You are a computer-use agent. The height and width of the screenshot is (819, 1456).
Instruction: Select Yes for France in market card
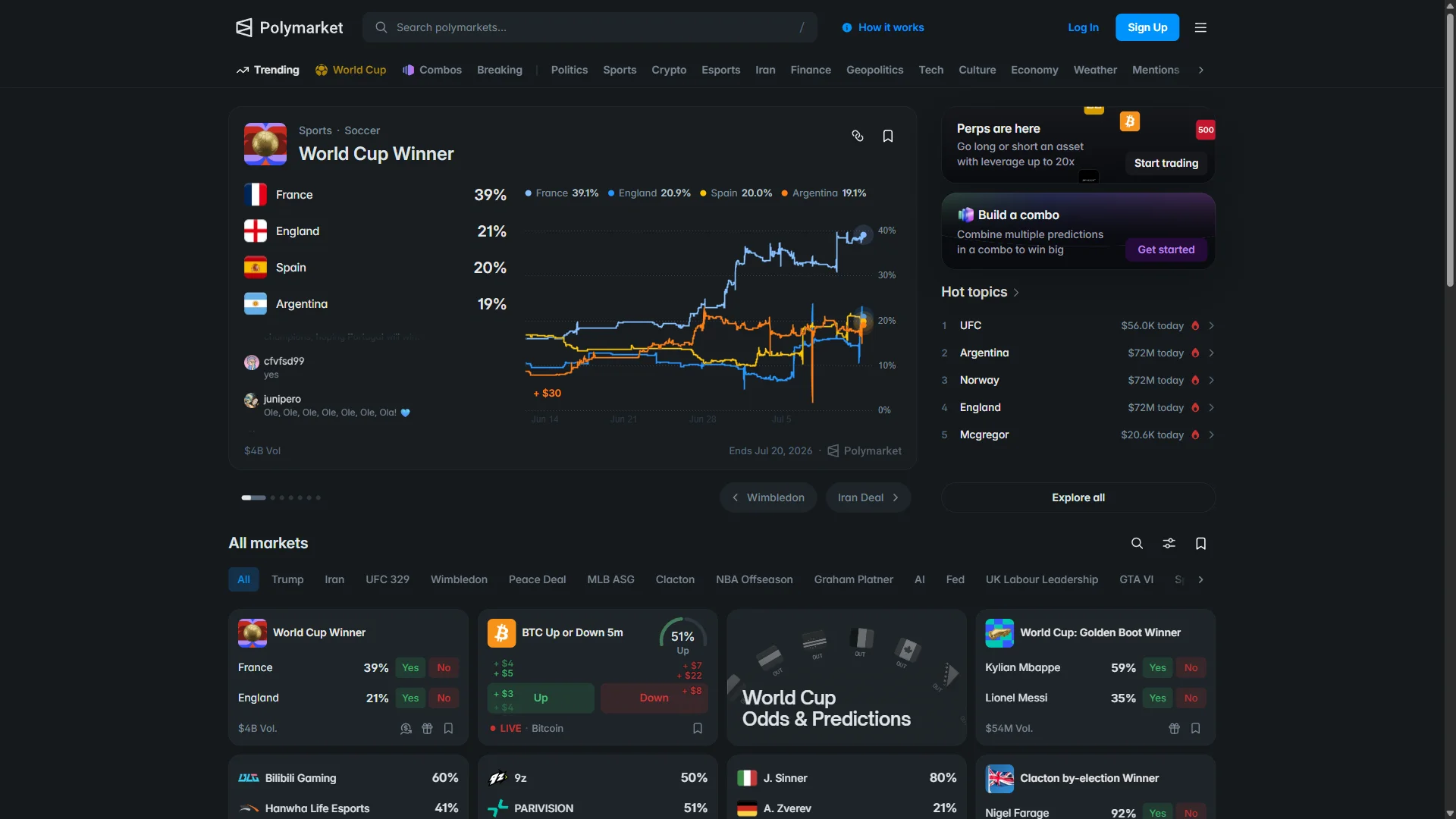click(x=410, y=667)
